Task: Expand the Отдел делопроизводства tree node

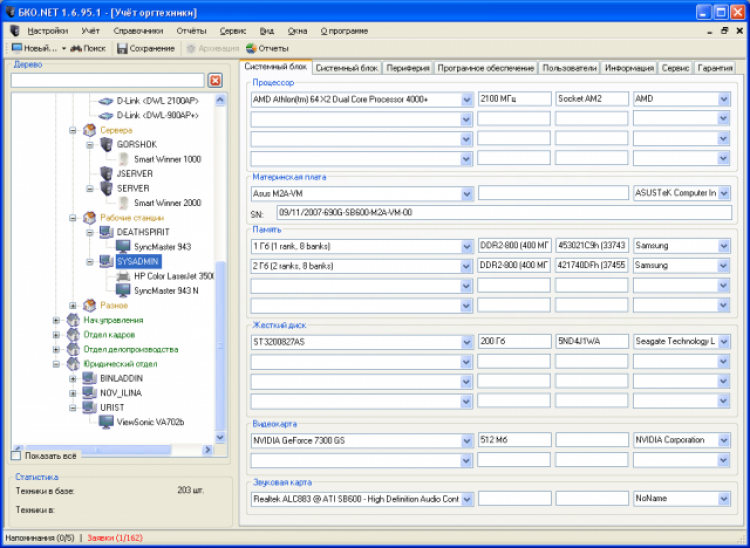Action: pos(56,349)
